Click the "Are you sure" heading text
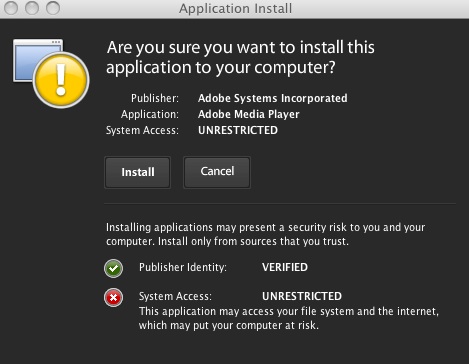Screen dimensions: 469x364 (x=240, y=57)
